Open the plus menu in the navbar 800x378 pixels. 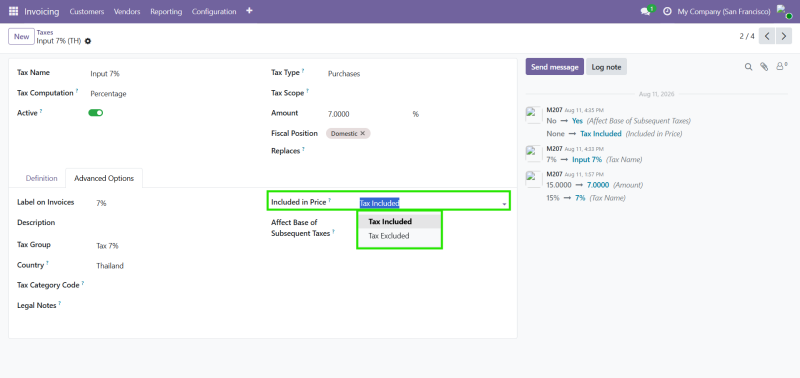point(249,11)
